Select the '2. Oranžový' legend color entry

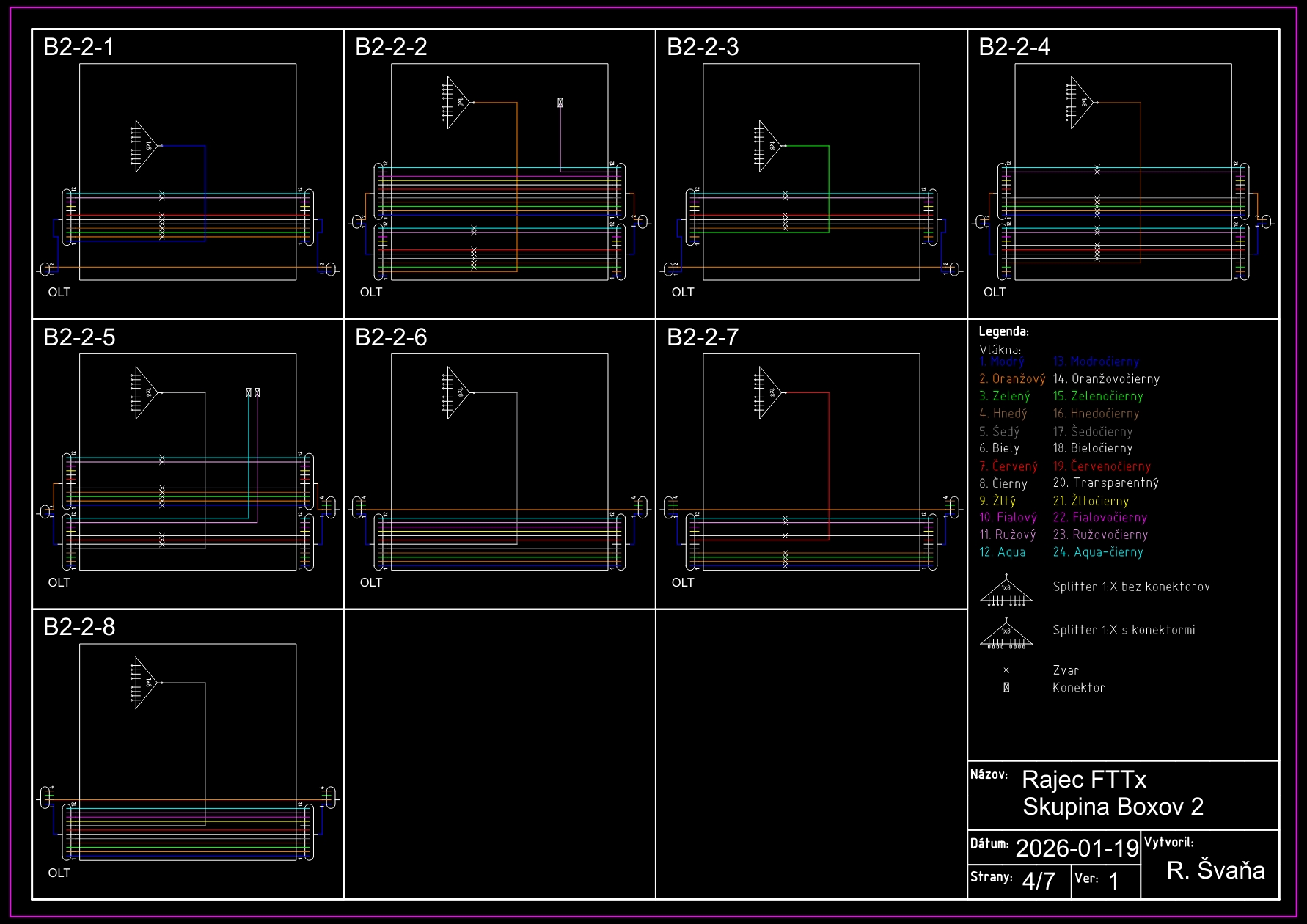[x=1012, y=379]
